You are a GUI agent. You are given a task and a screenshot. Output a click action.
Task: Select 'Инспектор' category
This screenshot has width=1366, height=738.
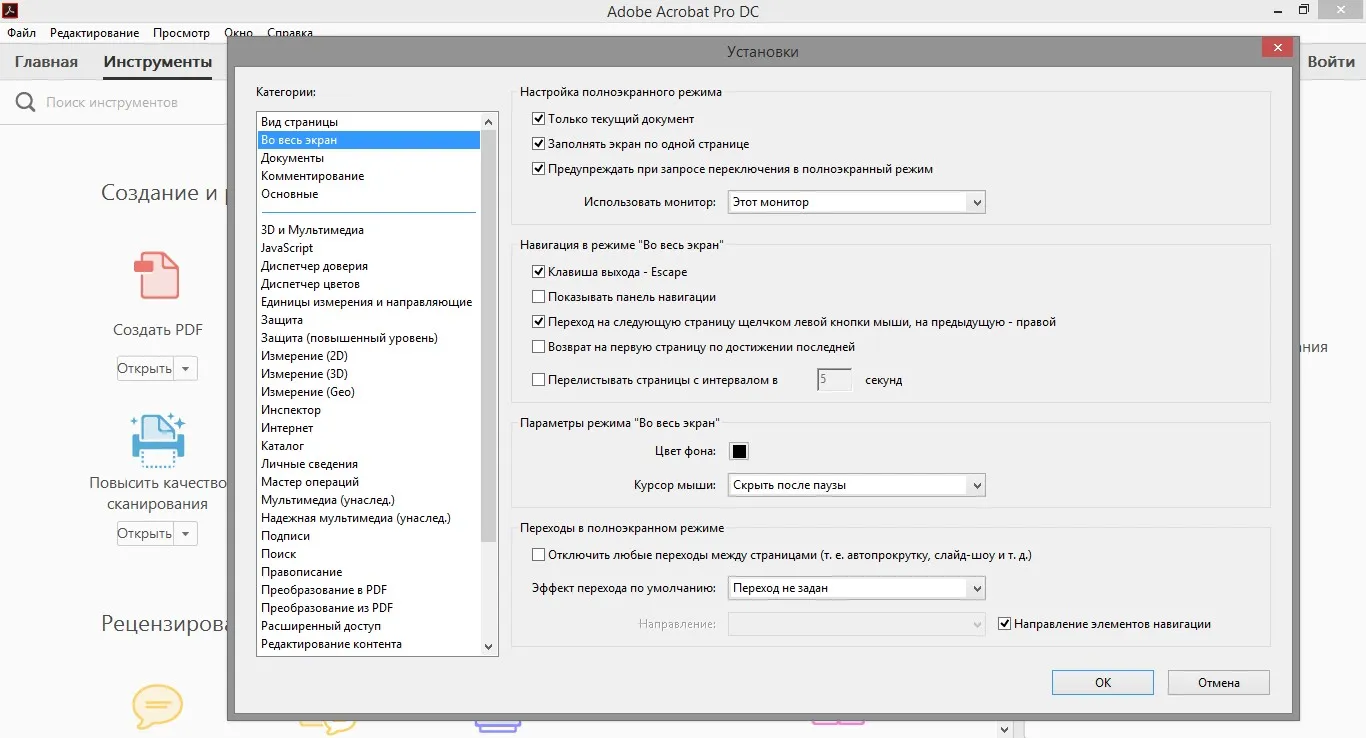coord(369,410)
